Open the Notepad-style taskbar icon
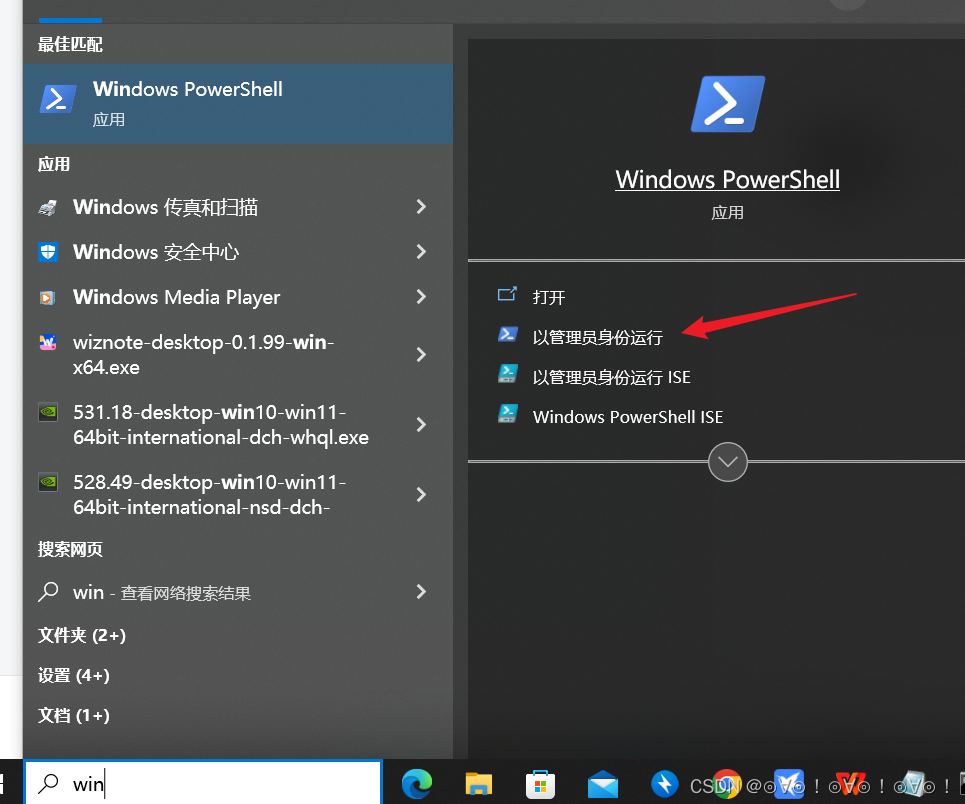The height and width of the screenshot is (804, 965). pos(913,784)
